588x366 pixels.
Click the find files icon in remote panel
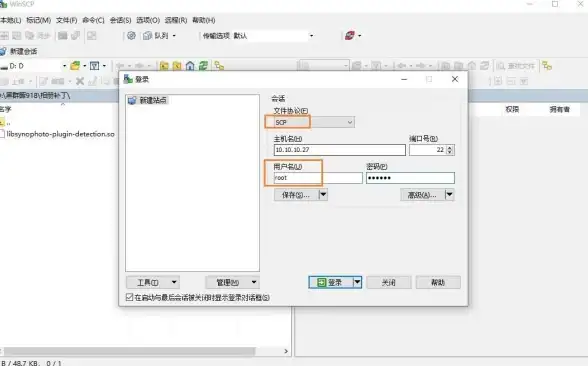click(x=516, y=66)
